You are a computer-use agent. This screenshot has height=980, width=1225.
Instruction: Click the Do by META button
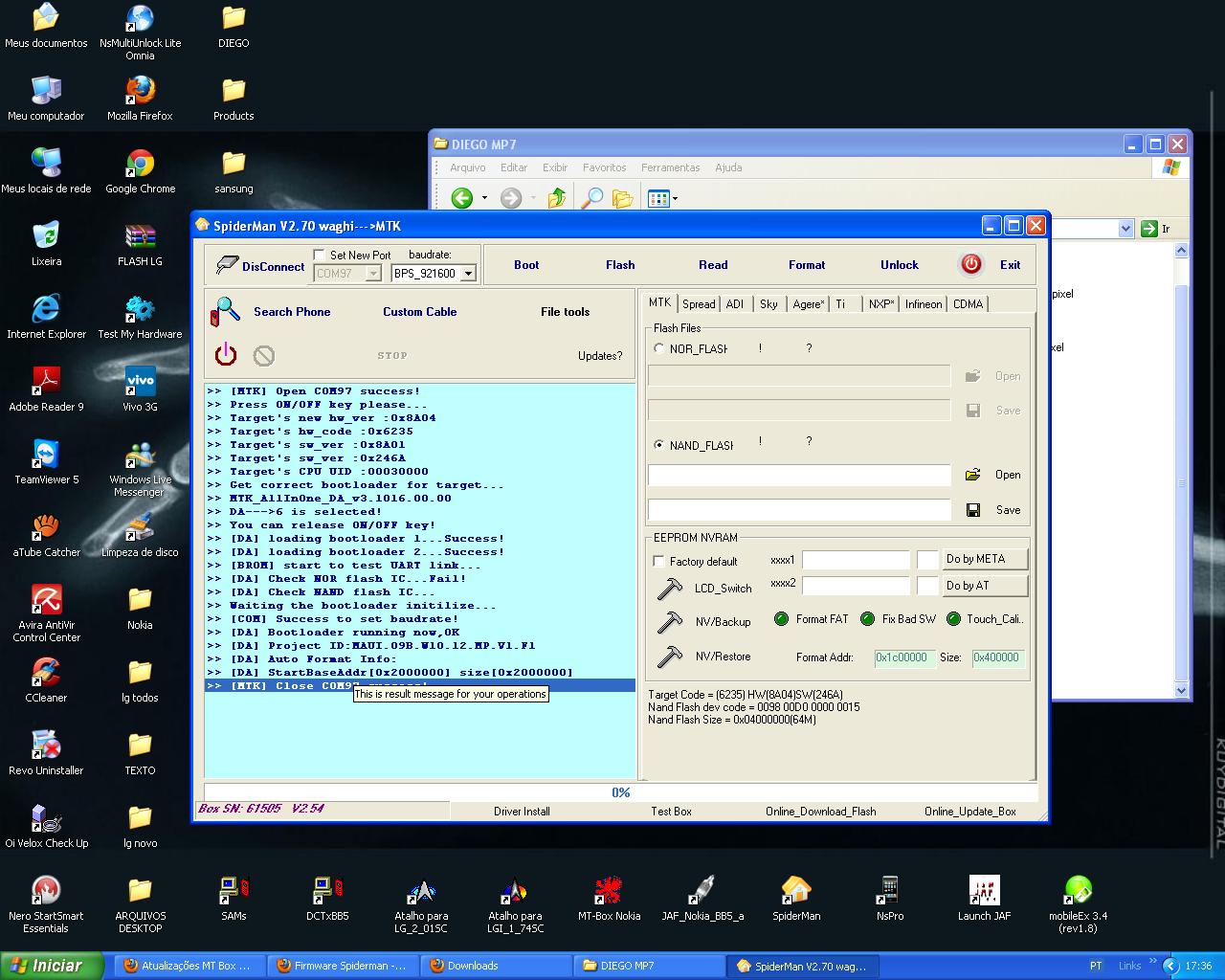tap(985, 559)
